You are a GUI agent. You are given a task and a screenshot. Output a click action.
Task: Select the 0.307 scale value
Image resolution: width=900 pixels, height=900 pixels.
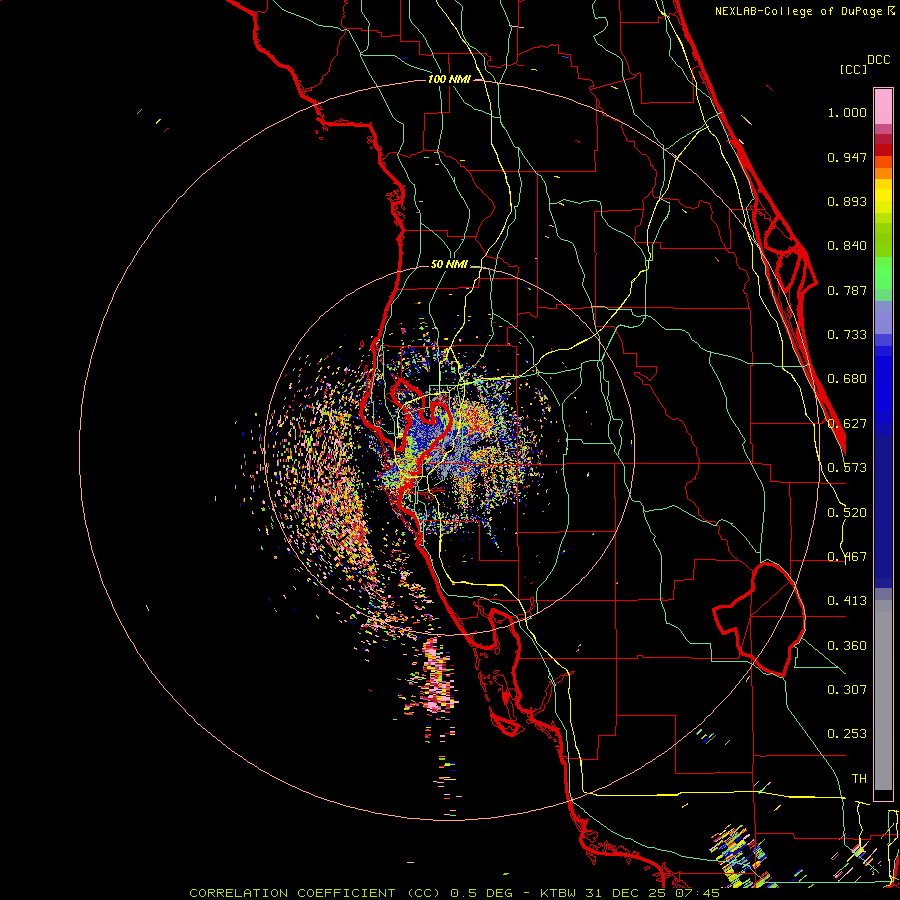click(x=847, y=690)
